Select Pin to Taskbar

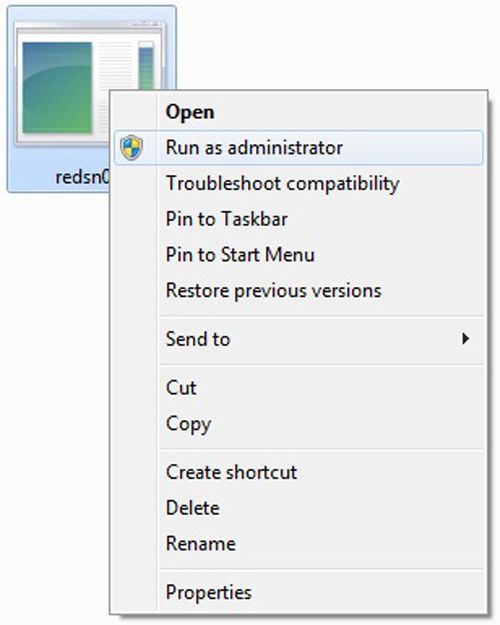(298, 219)
